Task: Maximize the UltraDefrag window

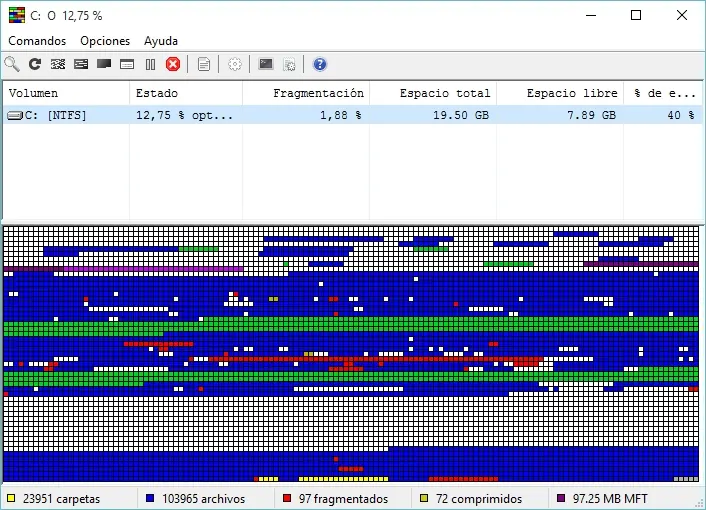Action: (636, 15)
